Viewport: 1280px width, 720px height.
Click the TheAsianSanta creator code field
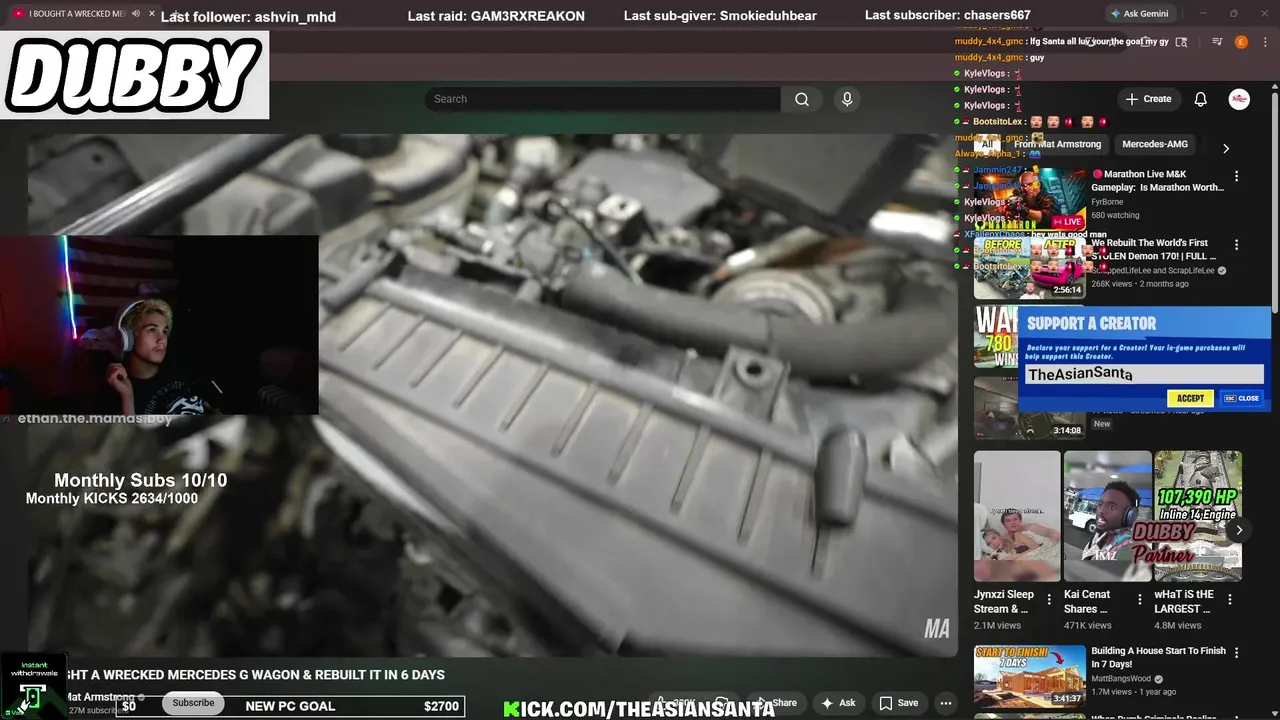1143,374
